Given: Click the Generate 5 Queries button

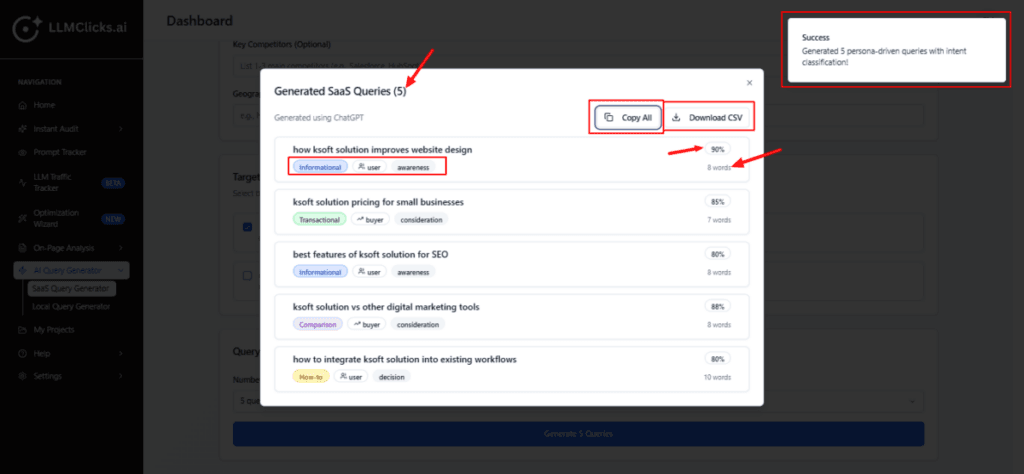Looking at the screenshot, I should click(578, 433).
